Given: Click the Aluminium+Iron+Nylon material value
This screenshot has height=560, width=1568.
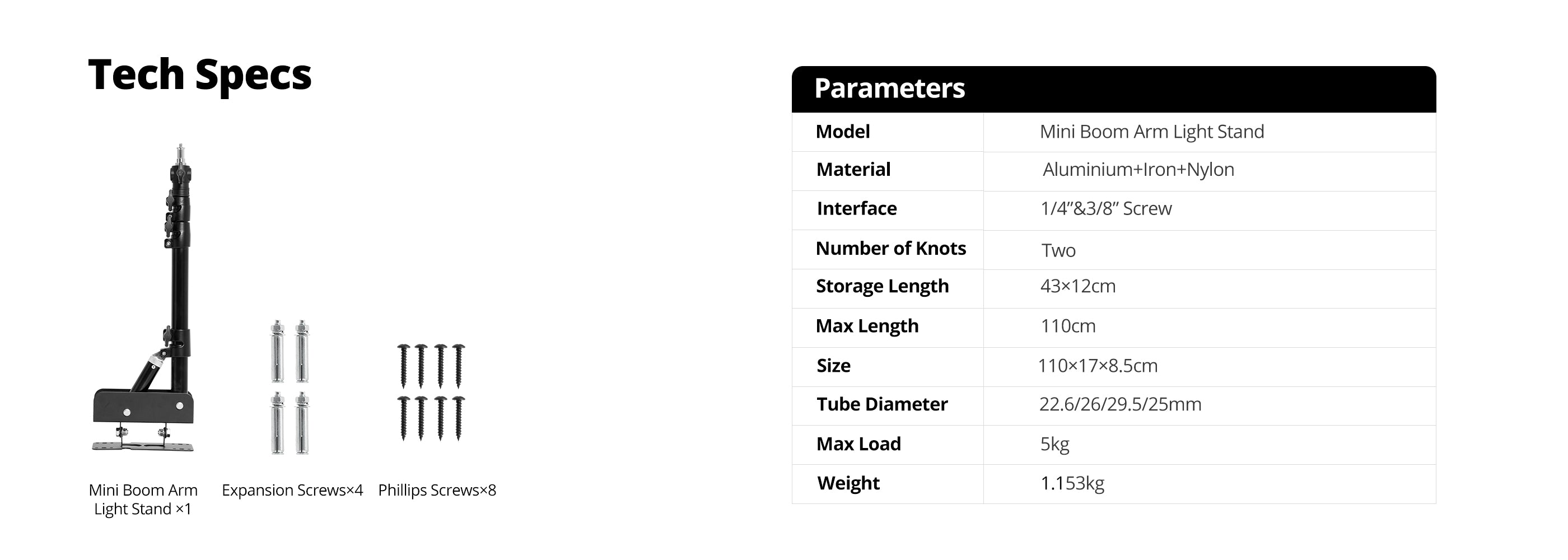Looking at the screenshot, I should click(x=1138, y=169).
